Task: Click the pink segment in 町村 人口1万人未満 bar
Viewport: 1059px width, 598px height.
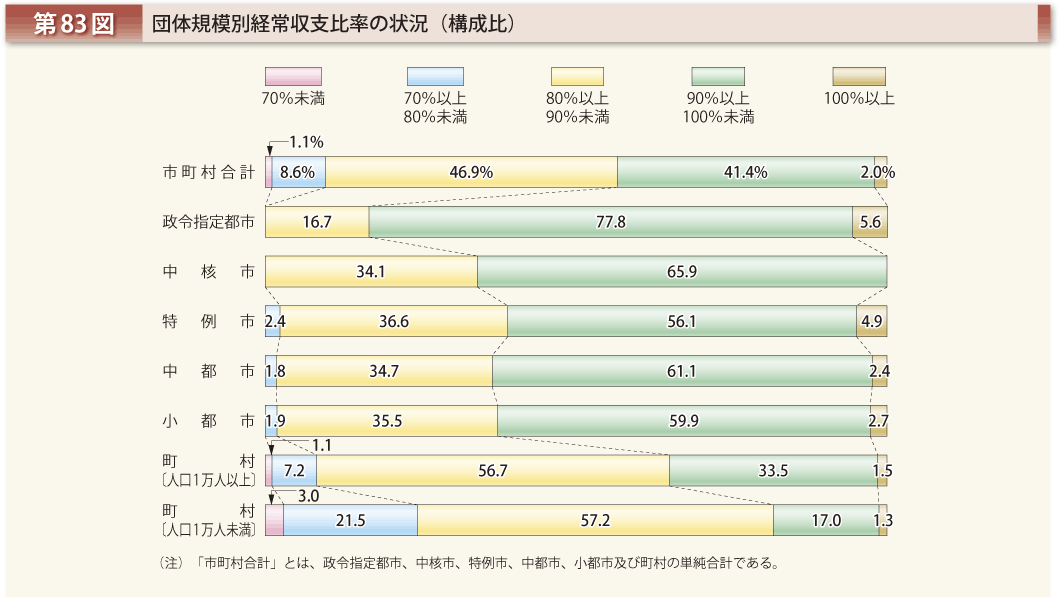Action: (x=274, y=520)
